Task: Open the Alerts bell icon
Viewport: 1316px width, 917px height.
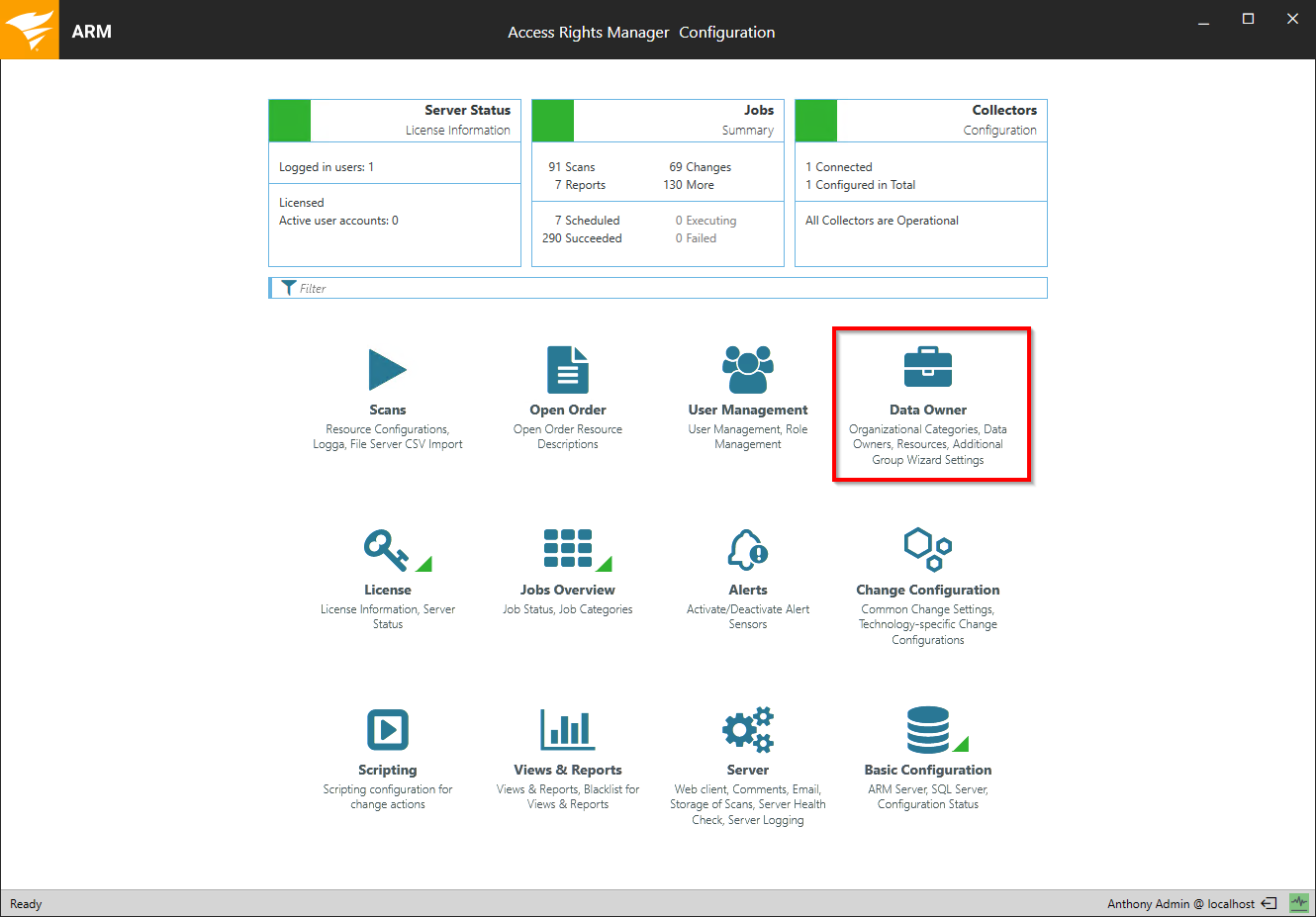Action: coord(747,549)
